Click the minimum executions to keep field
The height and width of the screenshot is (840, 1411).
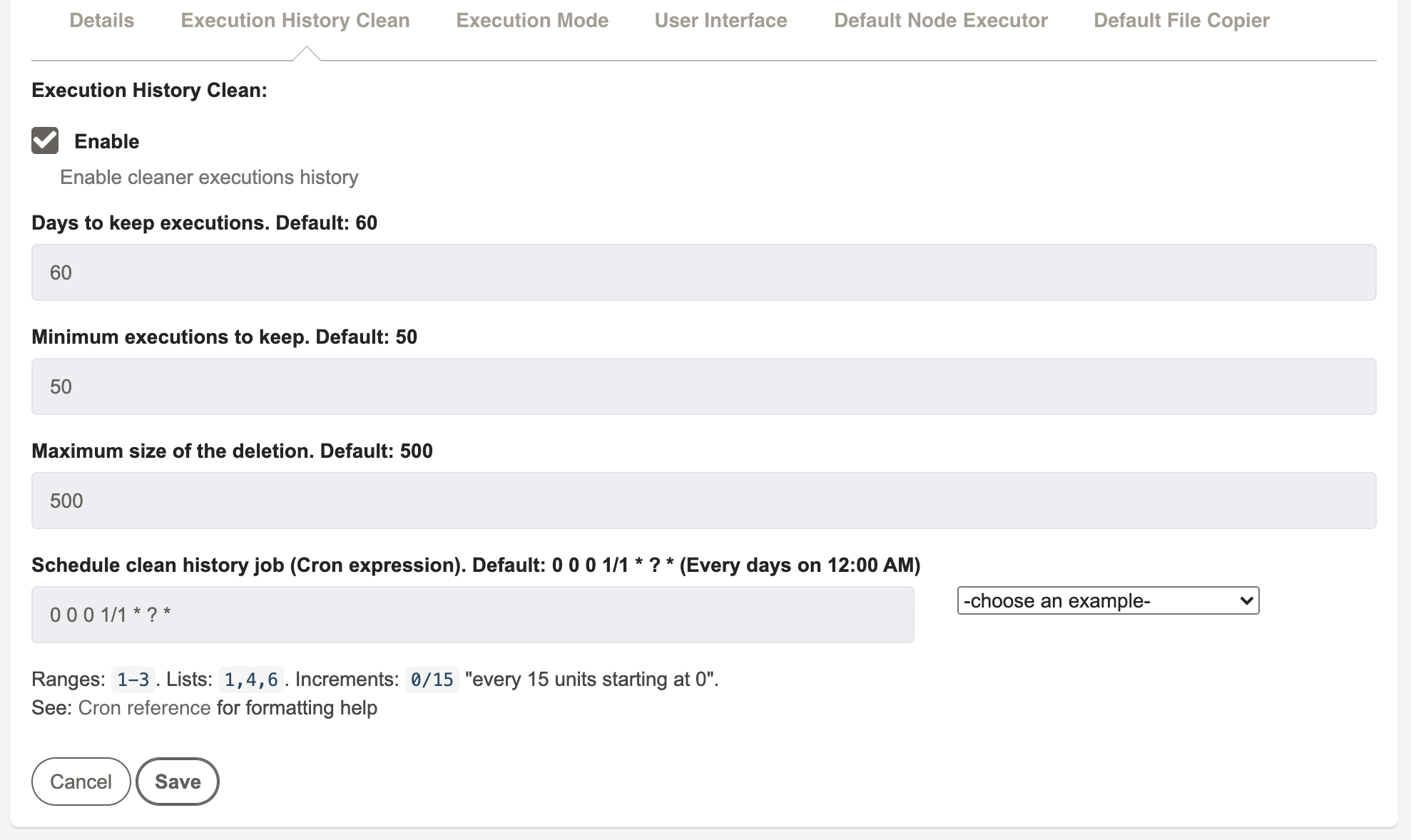tap(703, 386)
